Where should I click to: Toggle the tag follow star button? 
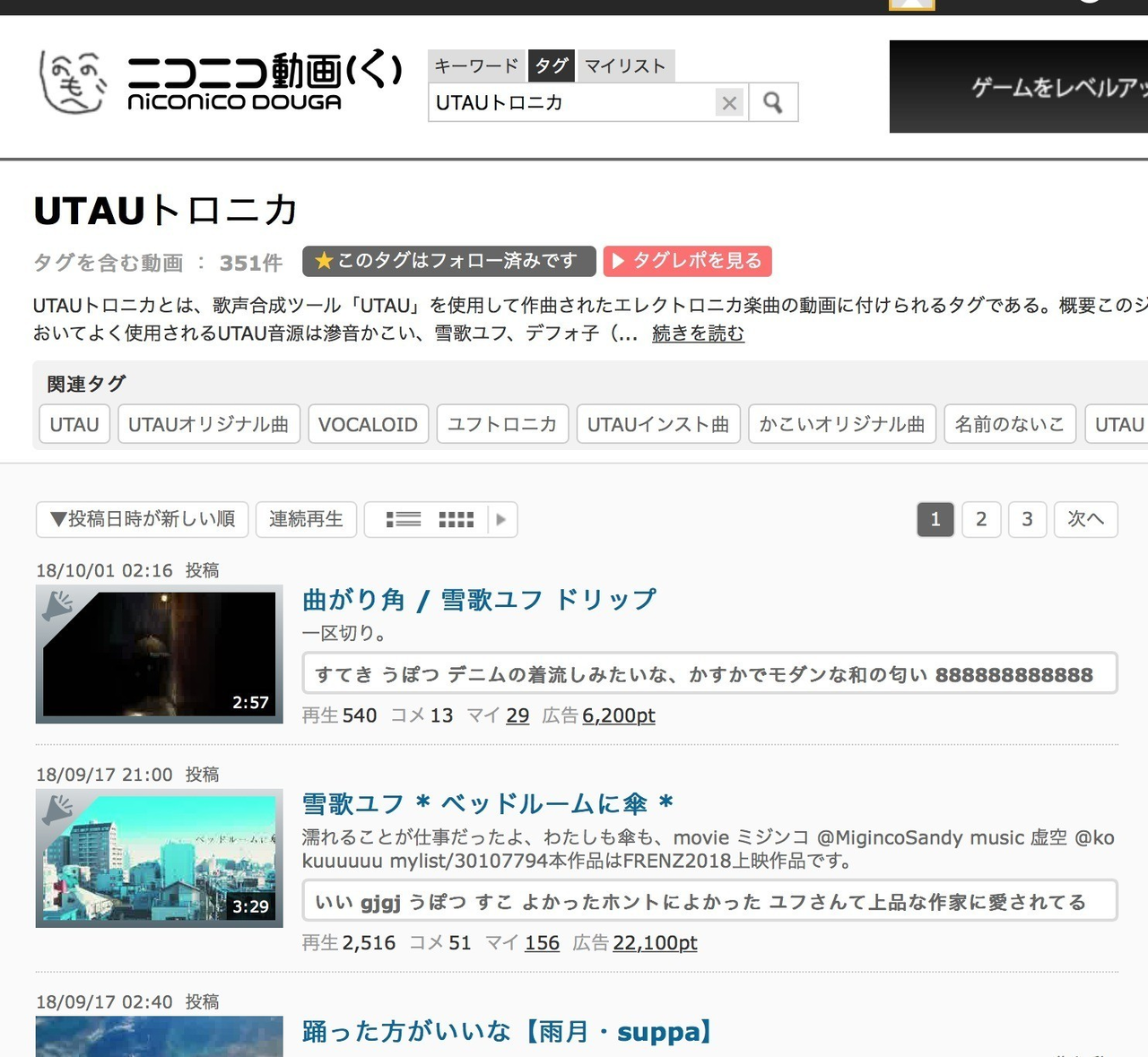pyautogui.click(x=448, y=261)
